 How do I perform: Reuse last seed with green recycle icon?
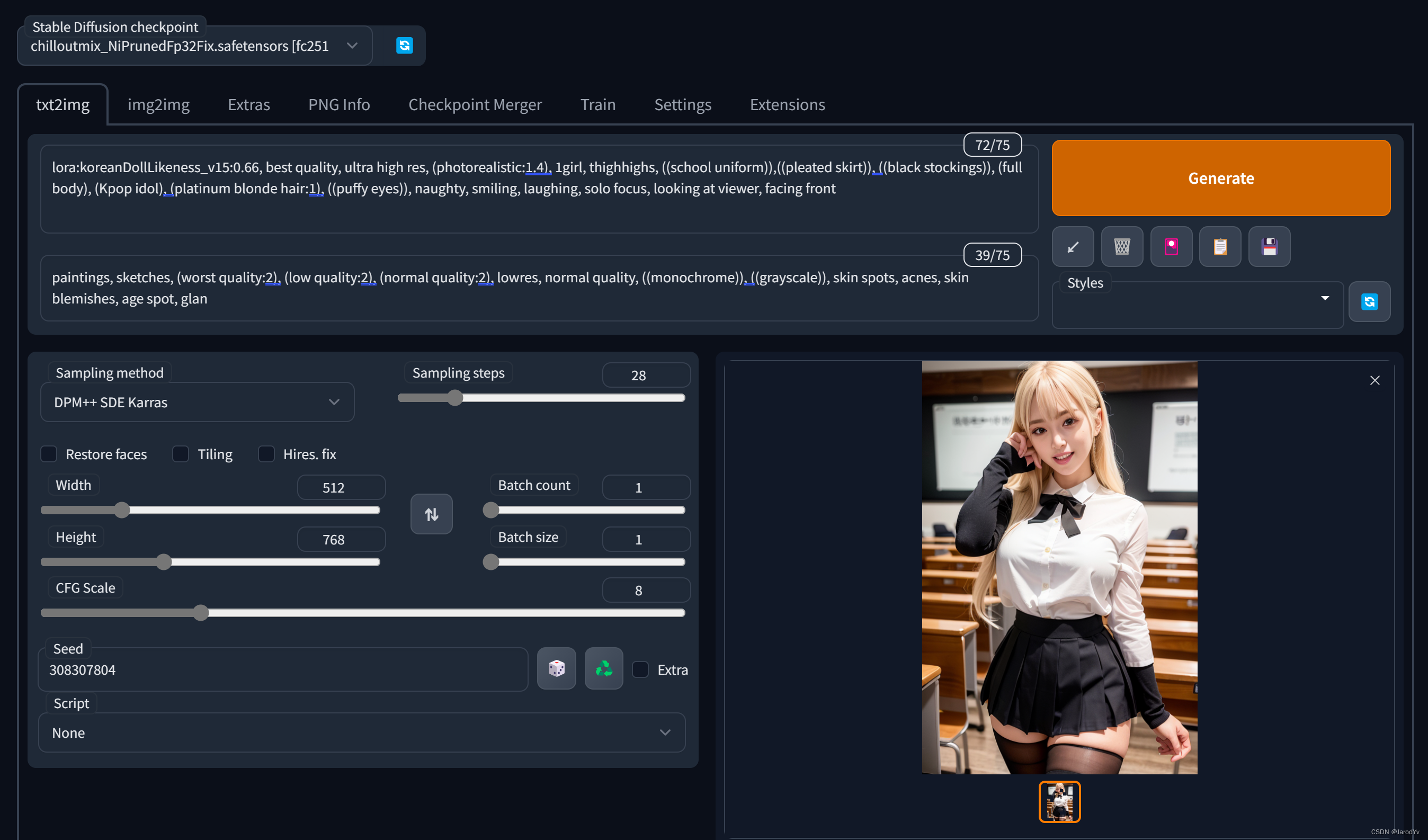[x=603, y=668]
